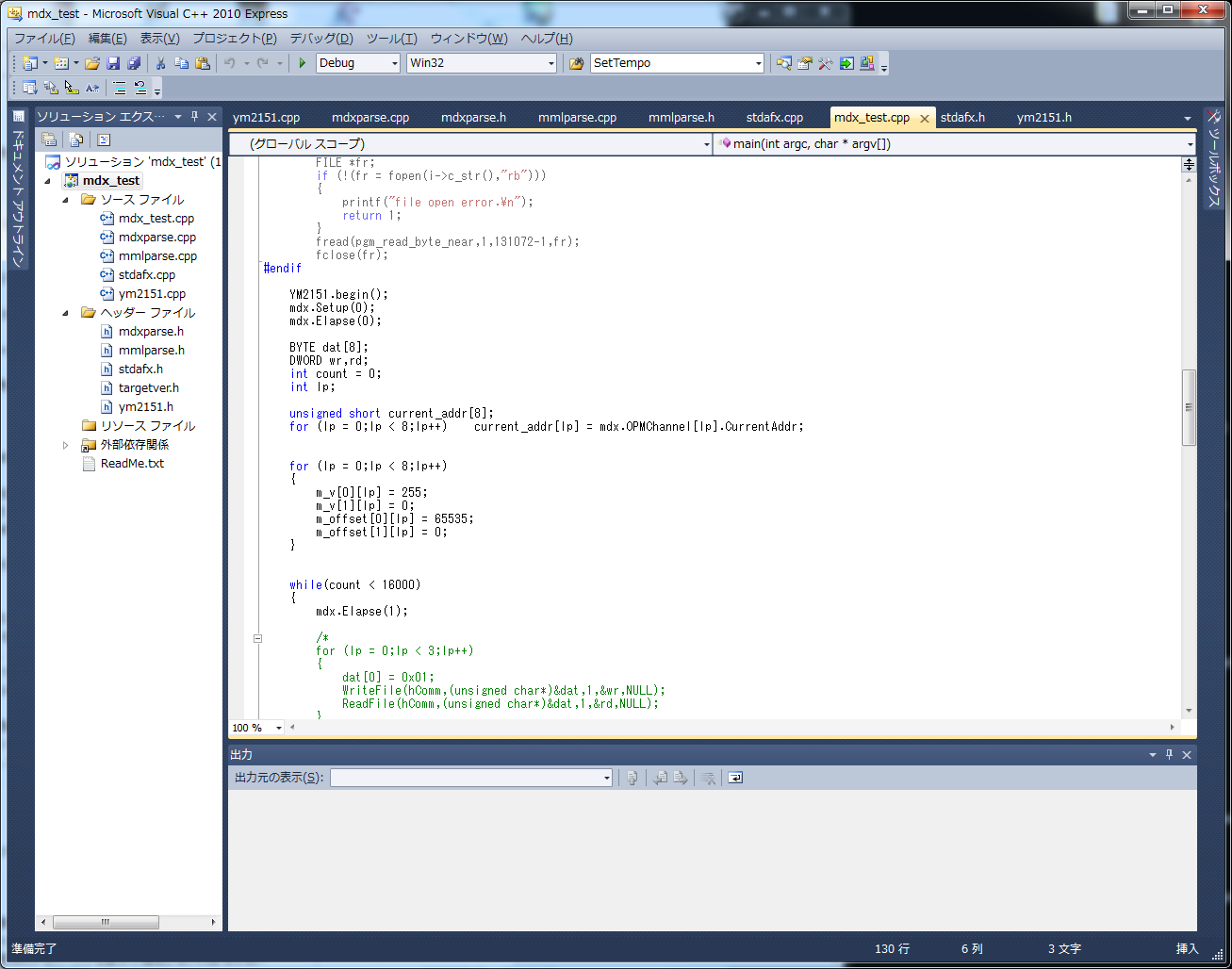1232x969 pixels.
Task: Pin the Solution Explorer panel
Action: (x=195, y=117)
